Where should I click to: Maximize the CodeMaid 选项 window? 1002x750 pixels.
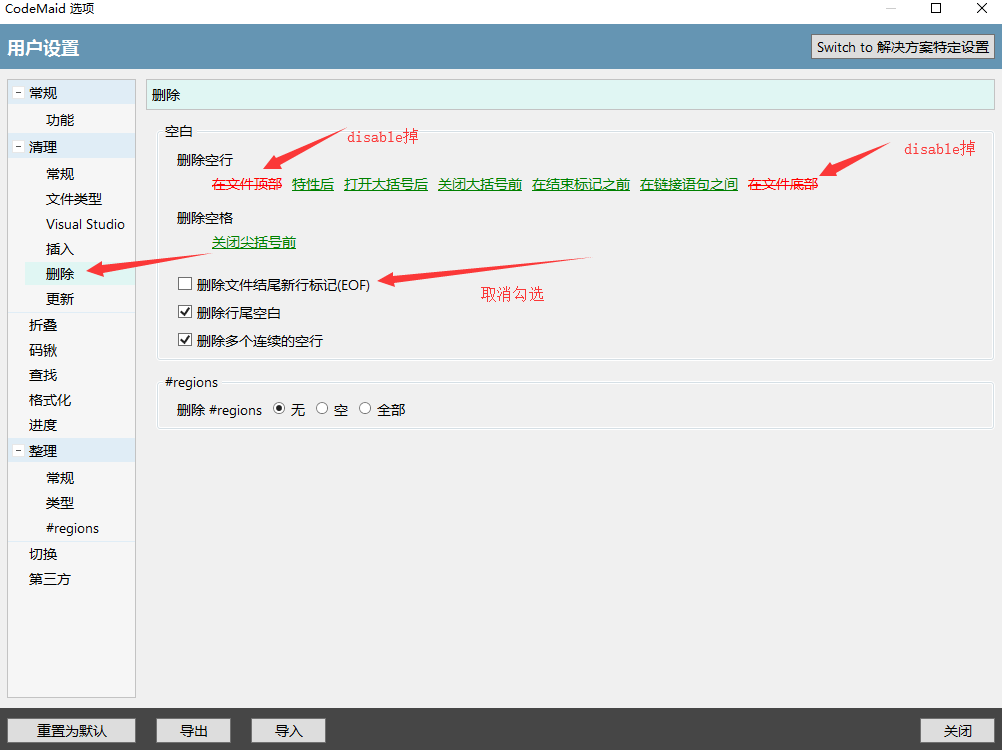coord(936,8)
